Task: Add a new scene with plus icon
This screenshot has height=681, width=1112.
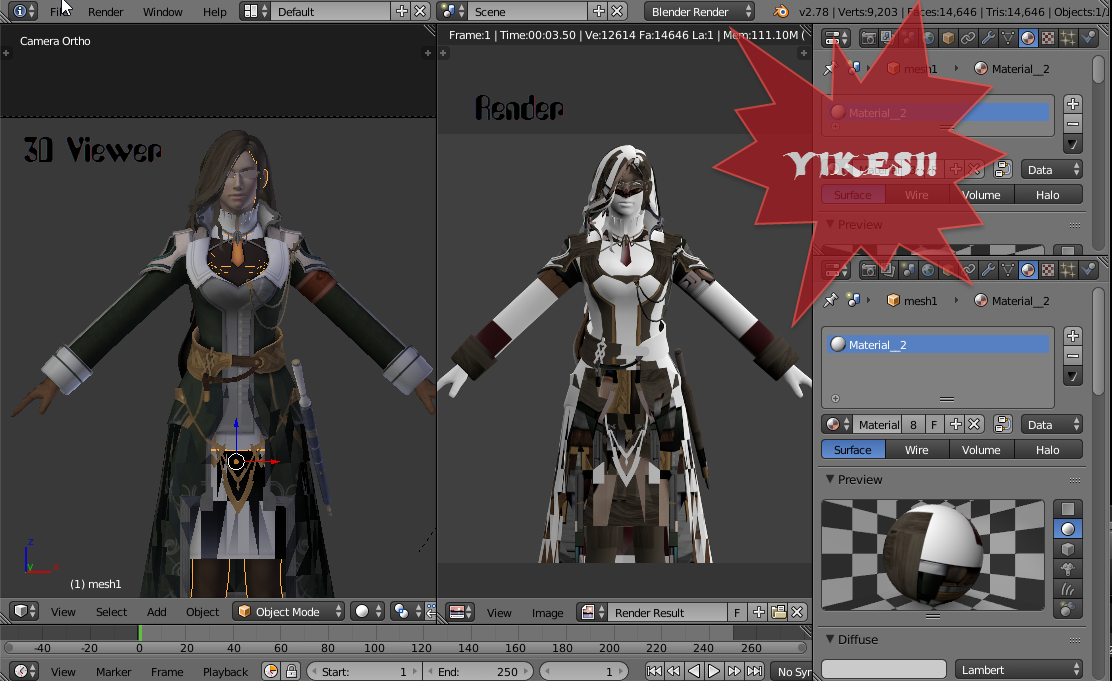Action: (x=599, y=11)
